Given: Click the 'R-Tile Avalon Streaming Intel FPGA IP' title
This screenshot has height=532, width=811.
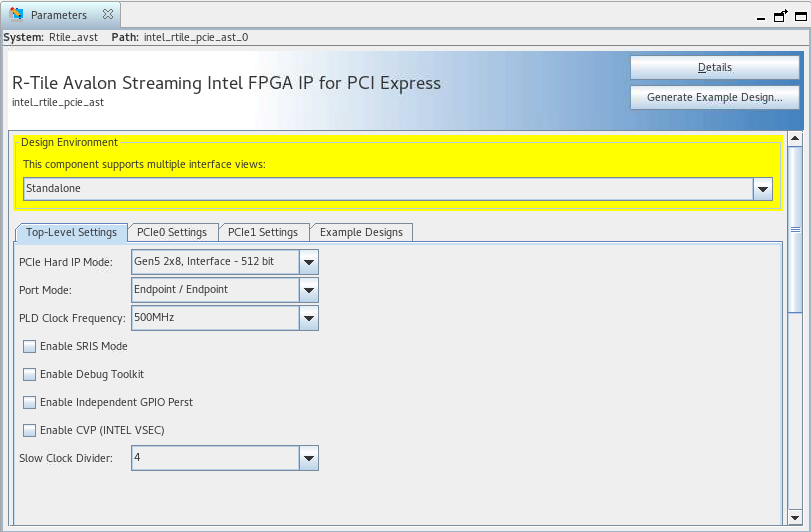Looking at the screenshot, I should (x=227, y=83).
